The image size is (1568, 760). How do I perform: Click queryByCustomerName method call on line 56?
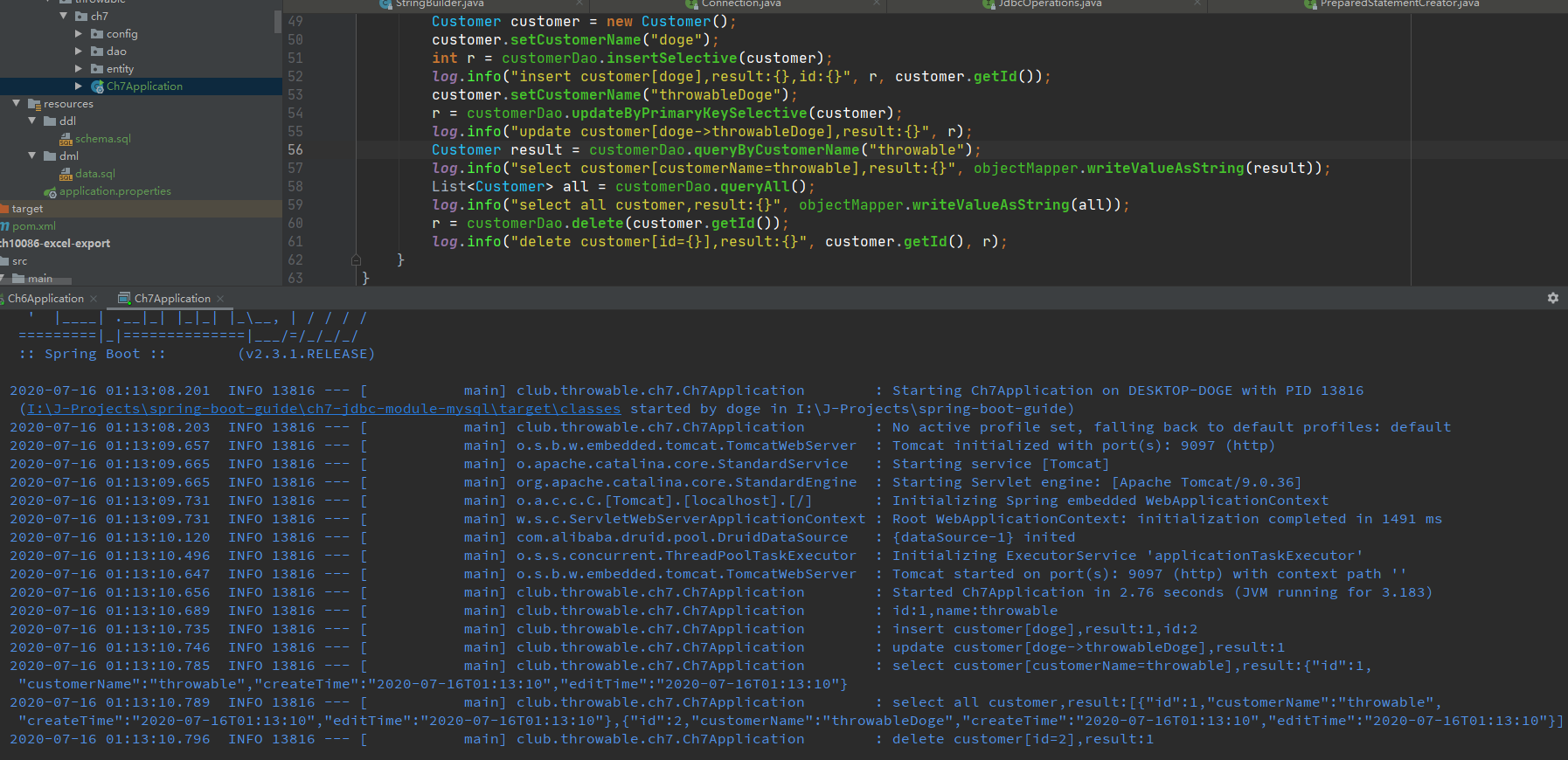click(x=777, y=150)
